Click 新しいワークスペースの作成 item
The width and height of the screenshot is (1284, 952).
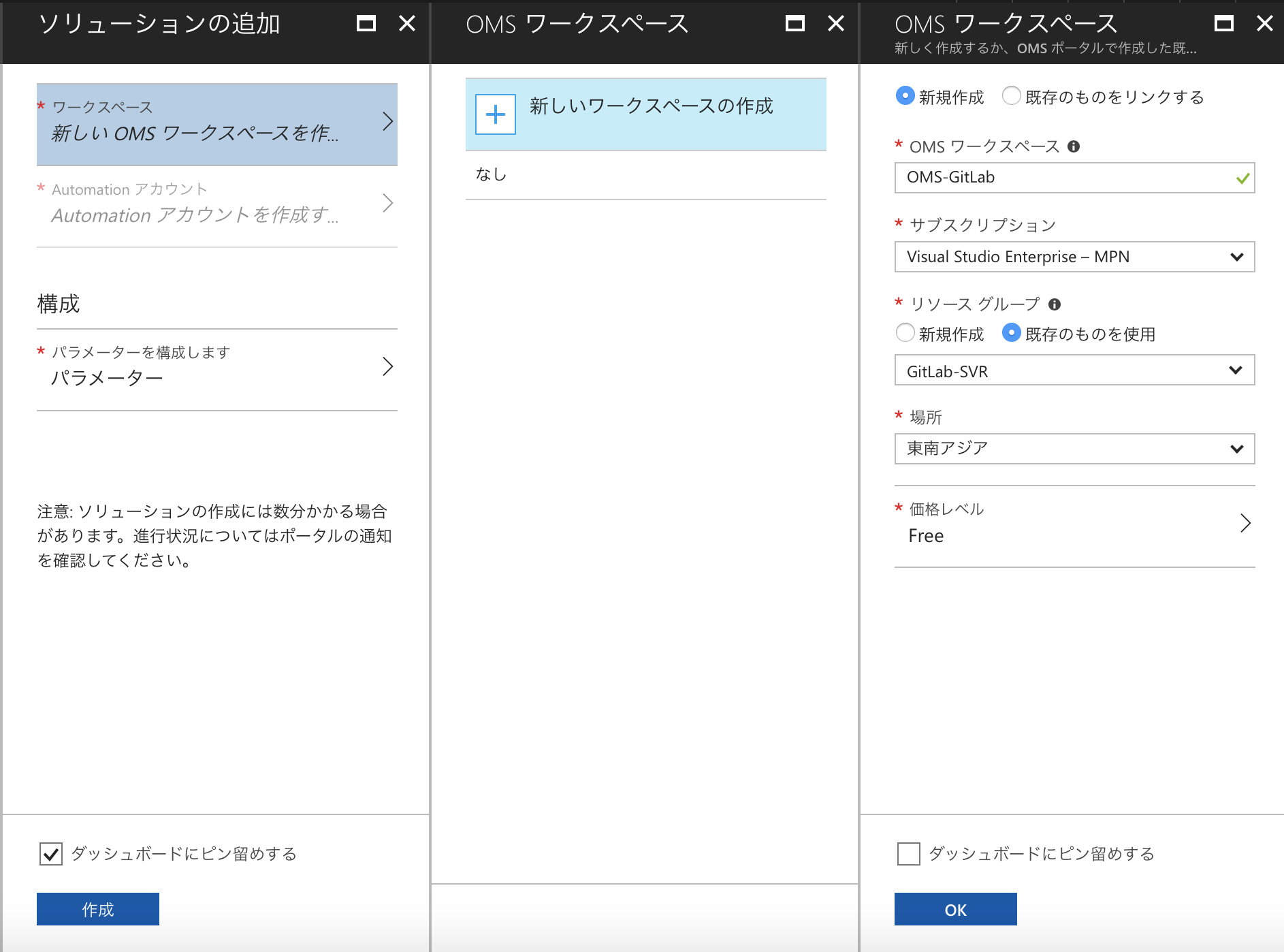[x=646, y=114]
